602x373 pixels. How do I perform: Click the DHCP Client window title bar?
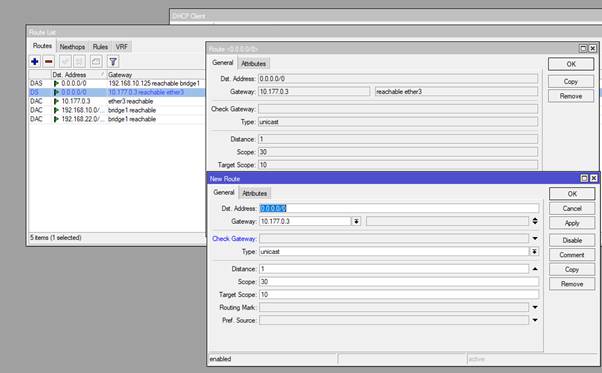point(385,16)
